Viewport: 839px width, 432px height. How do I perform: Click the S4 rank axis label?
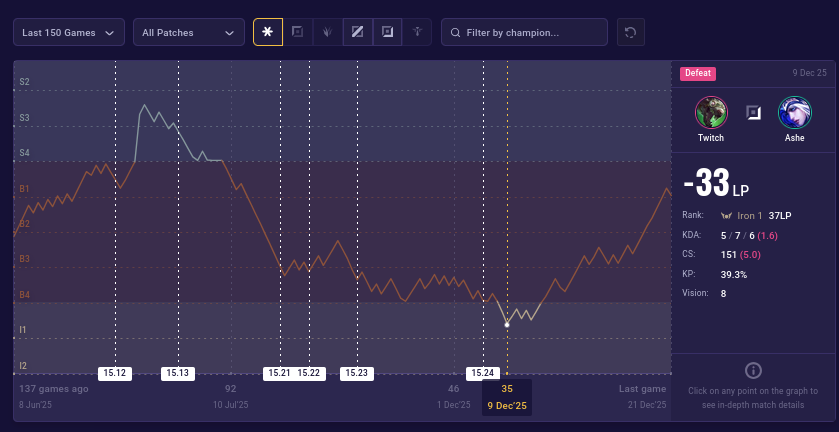click(x=24, y=153)
